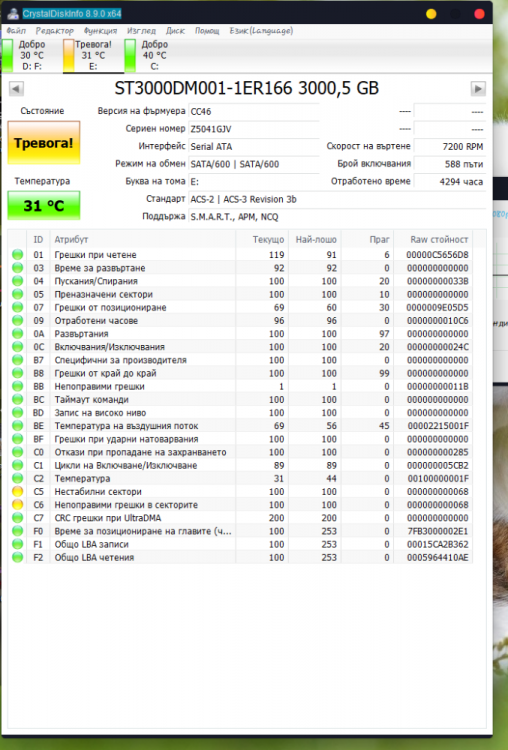Click the standard field ACS-2 | ACS-3 Revision 3b
The image size is (508, 750).
337,199
